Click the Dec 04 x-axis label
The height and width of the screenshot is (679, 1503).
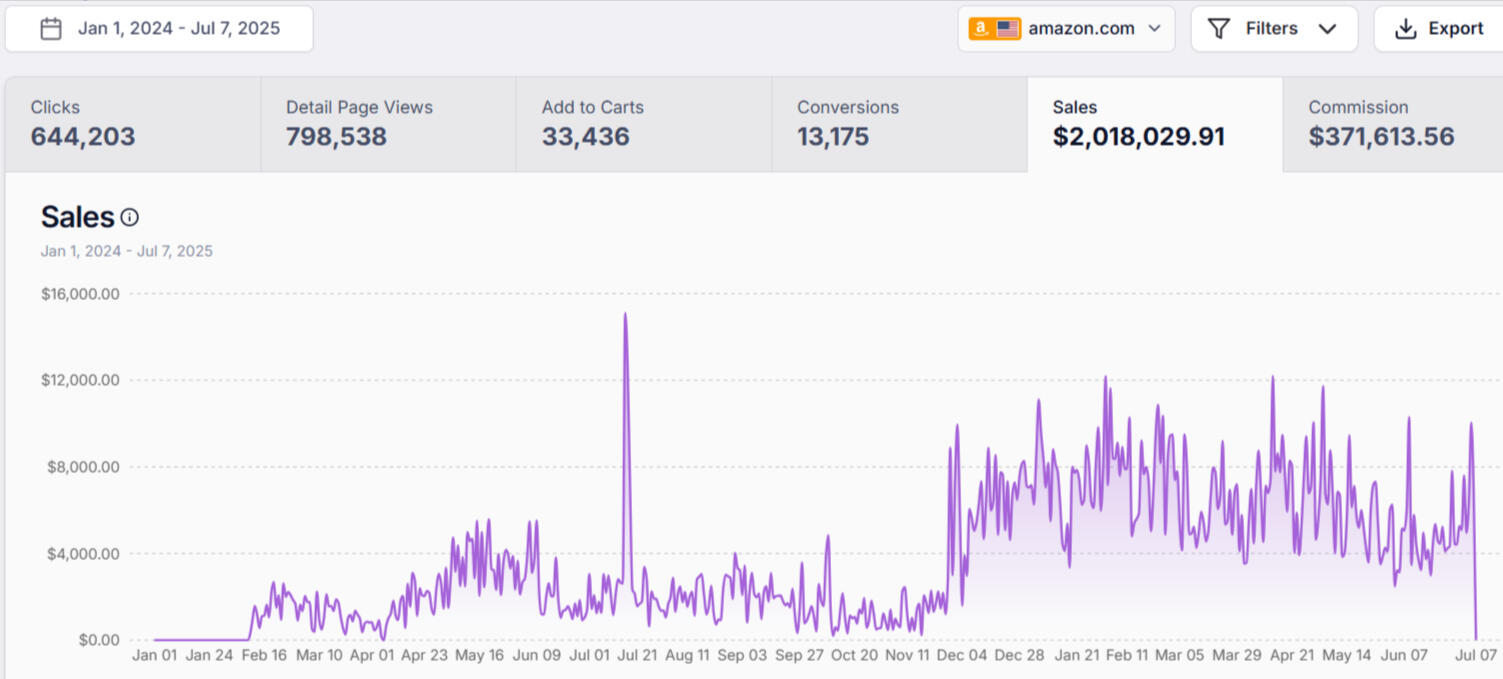961,656
